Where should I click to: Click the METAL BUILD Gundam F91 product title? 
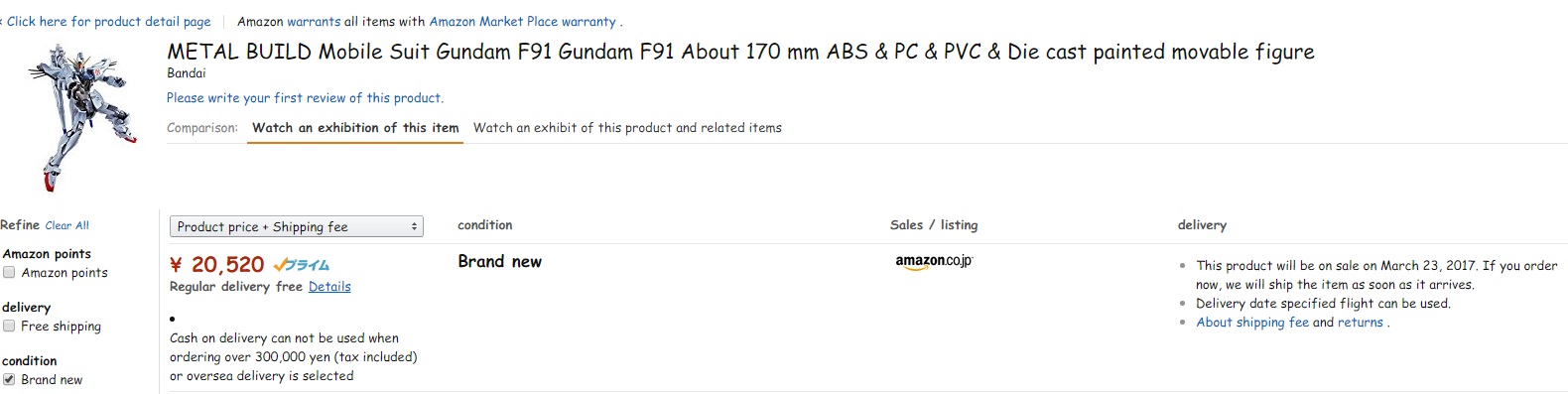coord(740,52)
